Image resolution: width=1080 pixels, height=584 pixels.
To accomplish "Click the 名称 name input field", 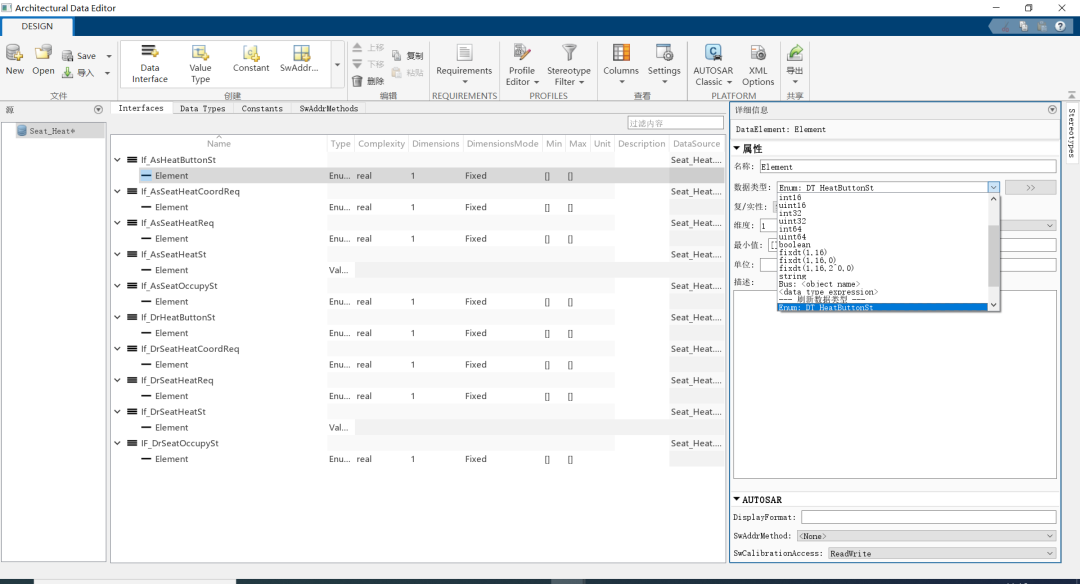I will (908, 167).
